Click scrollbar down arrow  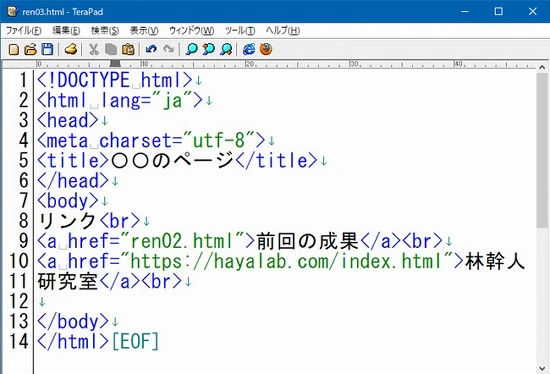tap(542, 368)
